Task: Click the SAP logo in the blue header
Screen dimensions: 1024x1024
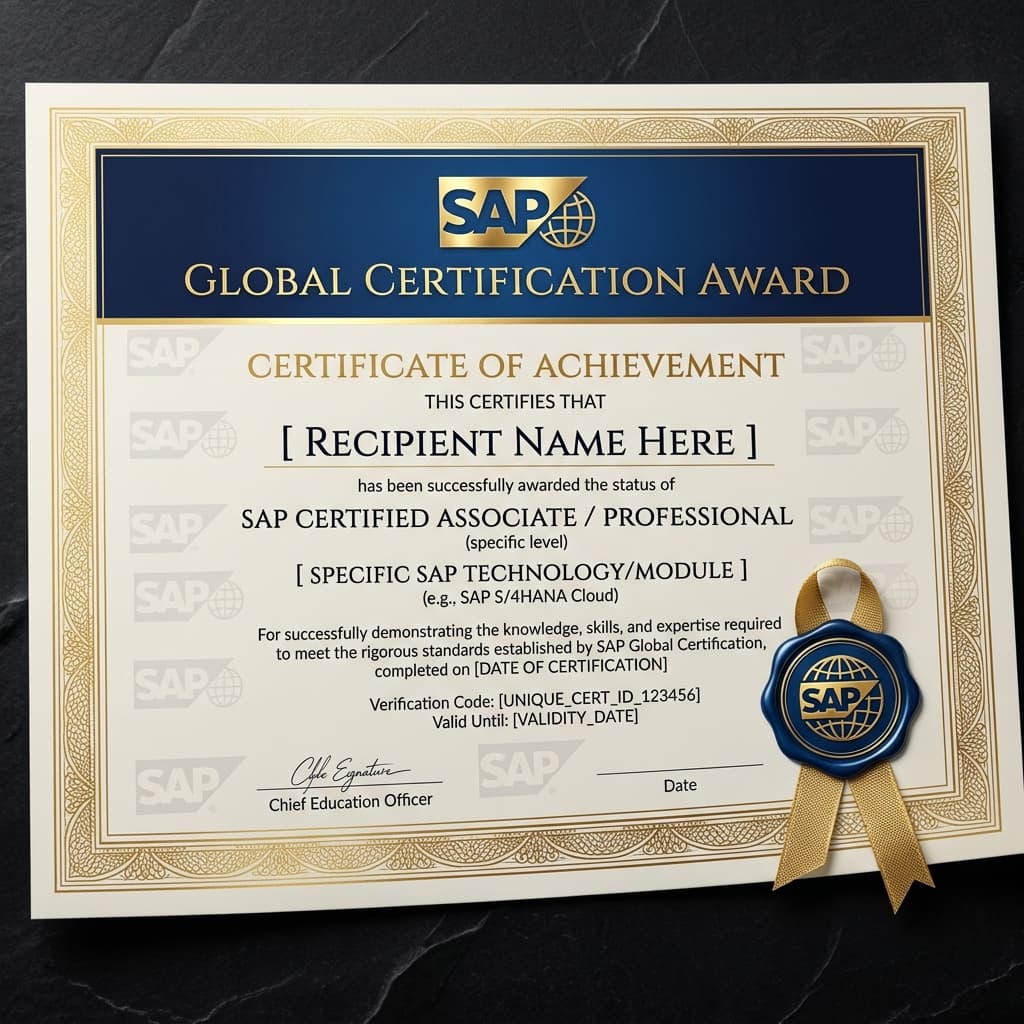Action: [x=517, y=212]
